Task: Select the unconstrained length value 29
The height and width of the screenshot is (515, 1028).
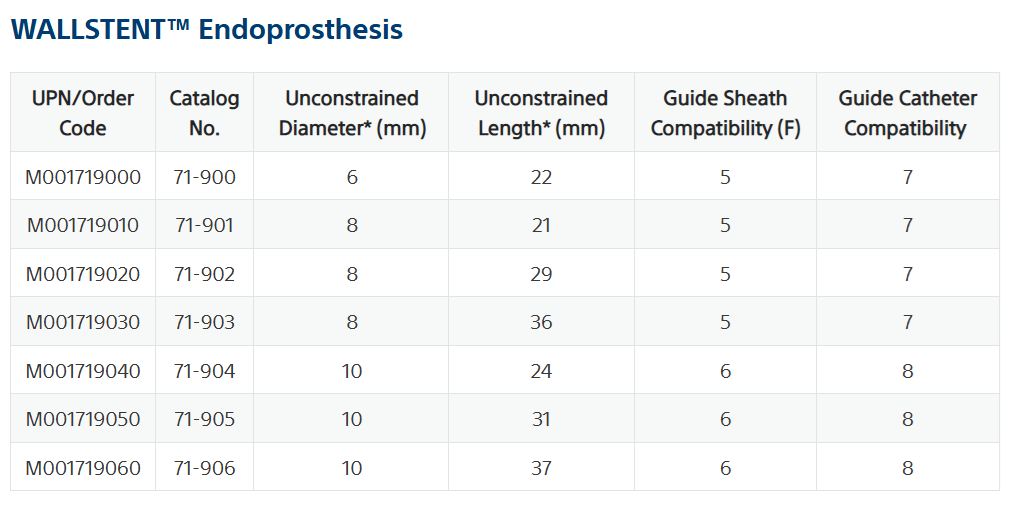Action: tap(541, 274)
